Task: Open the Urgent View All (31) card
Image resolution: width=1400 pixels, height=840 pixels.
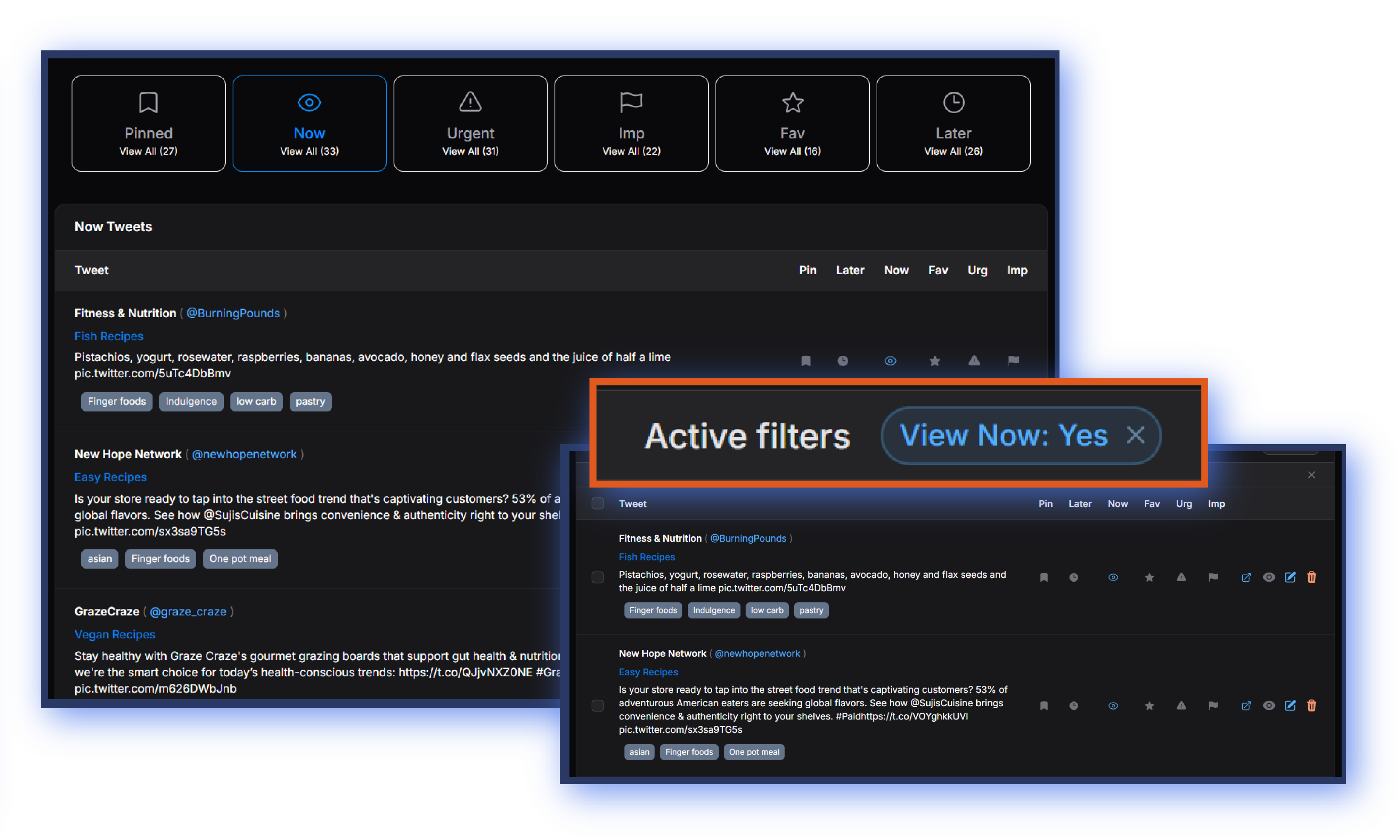Action: coord(470,123)
